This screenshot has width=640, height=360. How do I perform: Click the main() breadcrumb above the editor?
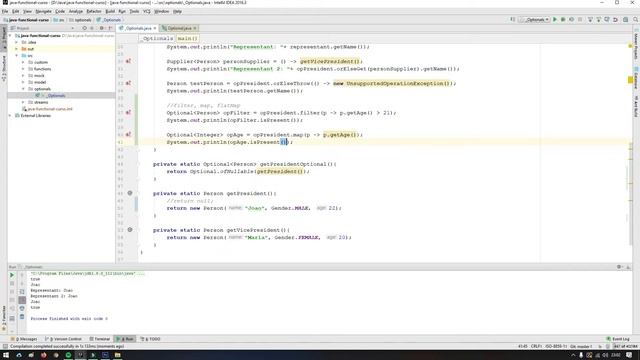pos(187,38)
